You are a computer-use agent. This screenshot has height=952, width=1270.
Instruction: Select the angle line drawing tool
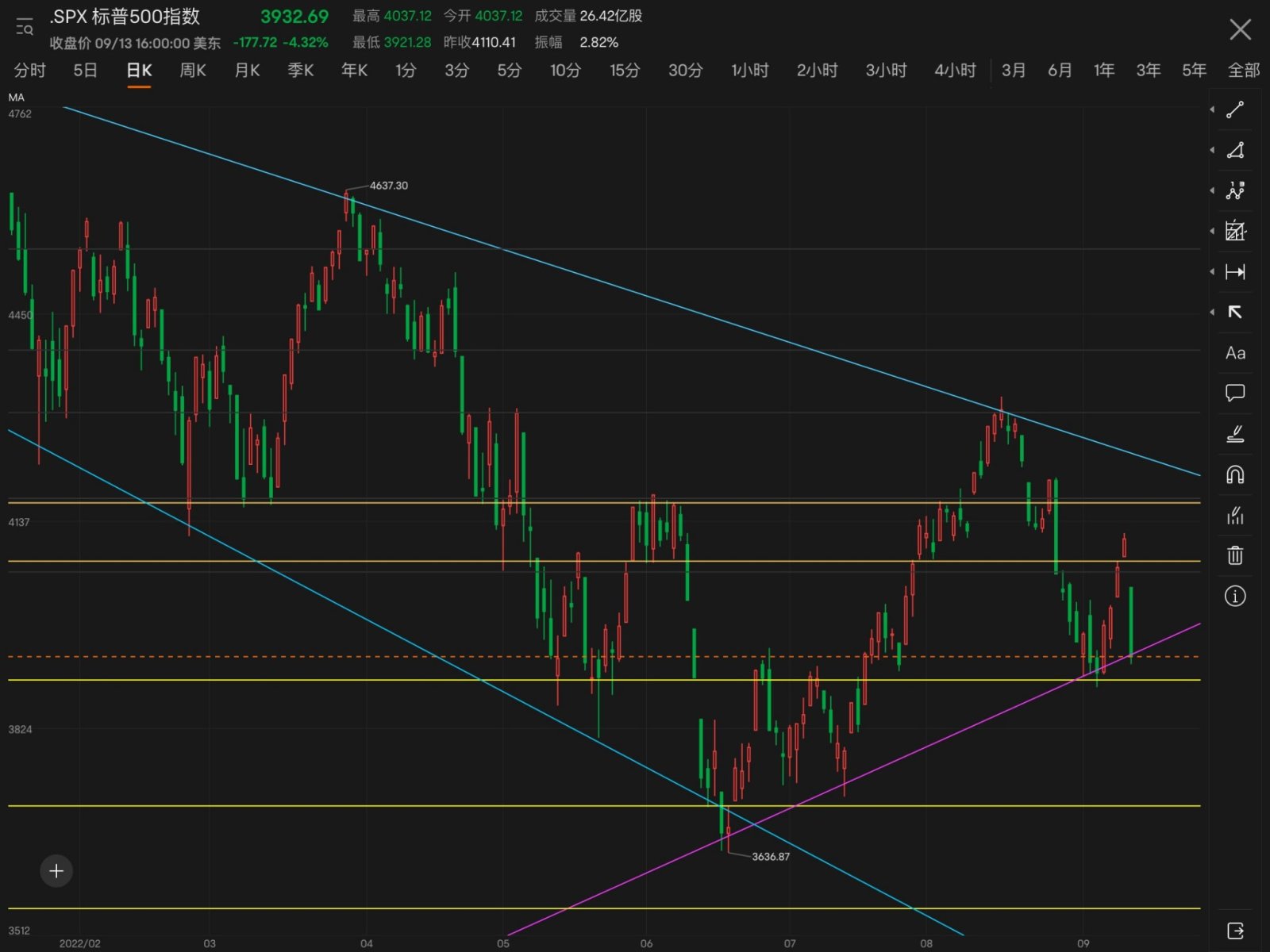(x=1235, y=150)
